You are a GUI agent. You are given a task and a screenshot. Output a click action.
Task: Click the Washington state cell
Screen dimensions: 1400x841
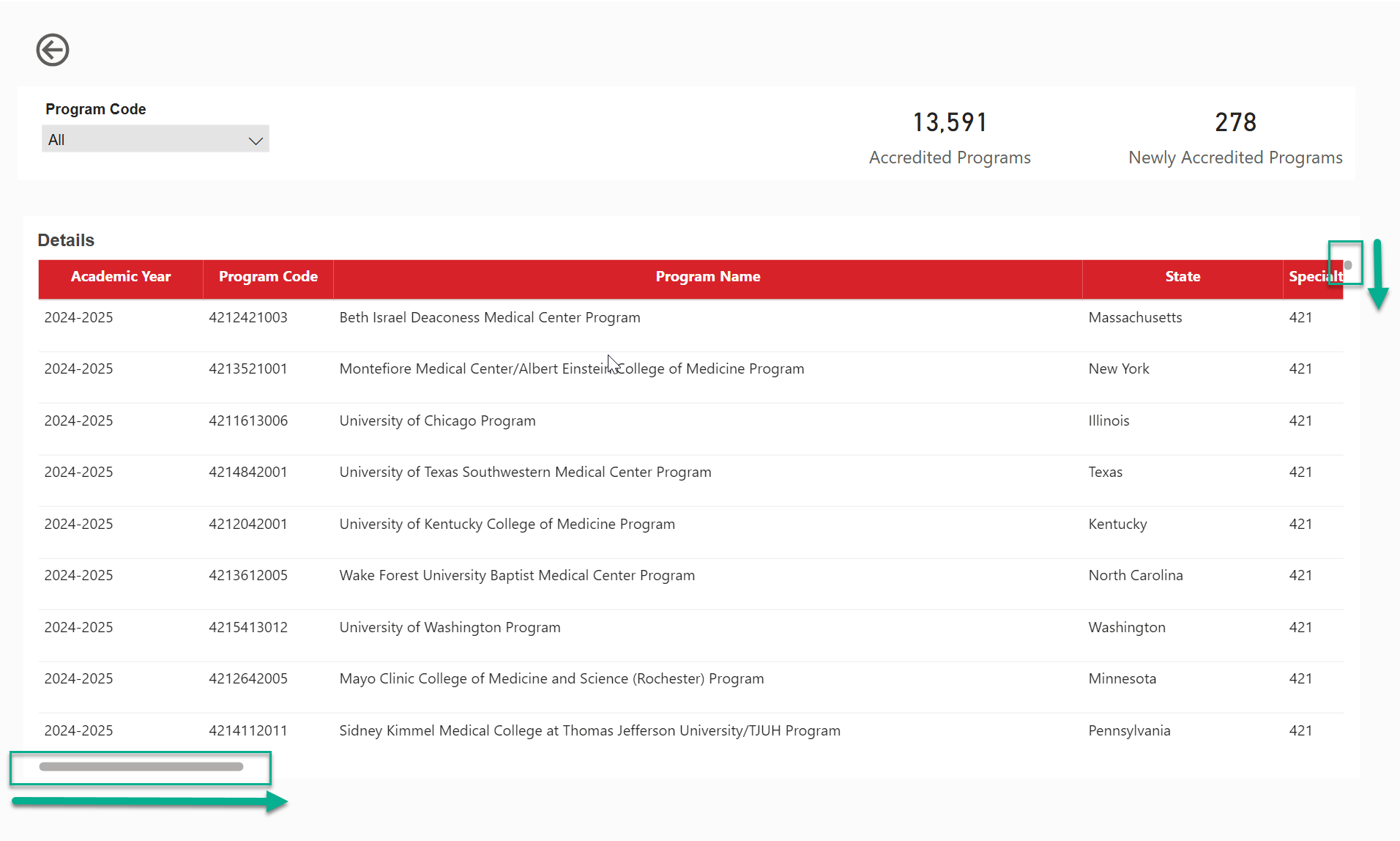coord(1127,627)
